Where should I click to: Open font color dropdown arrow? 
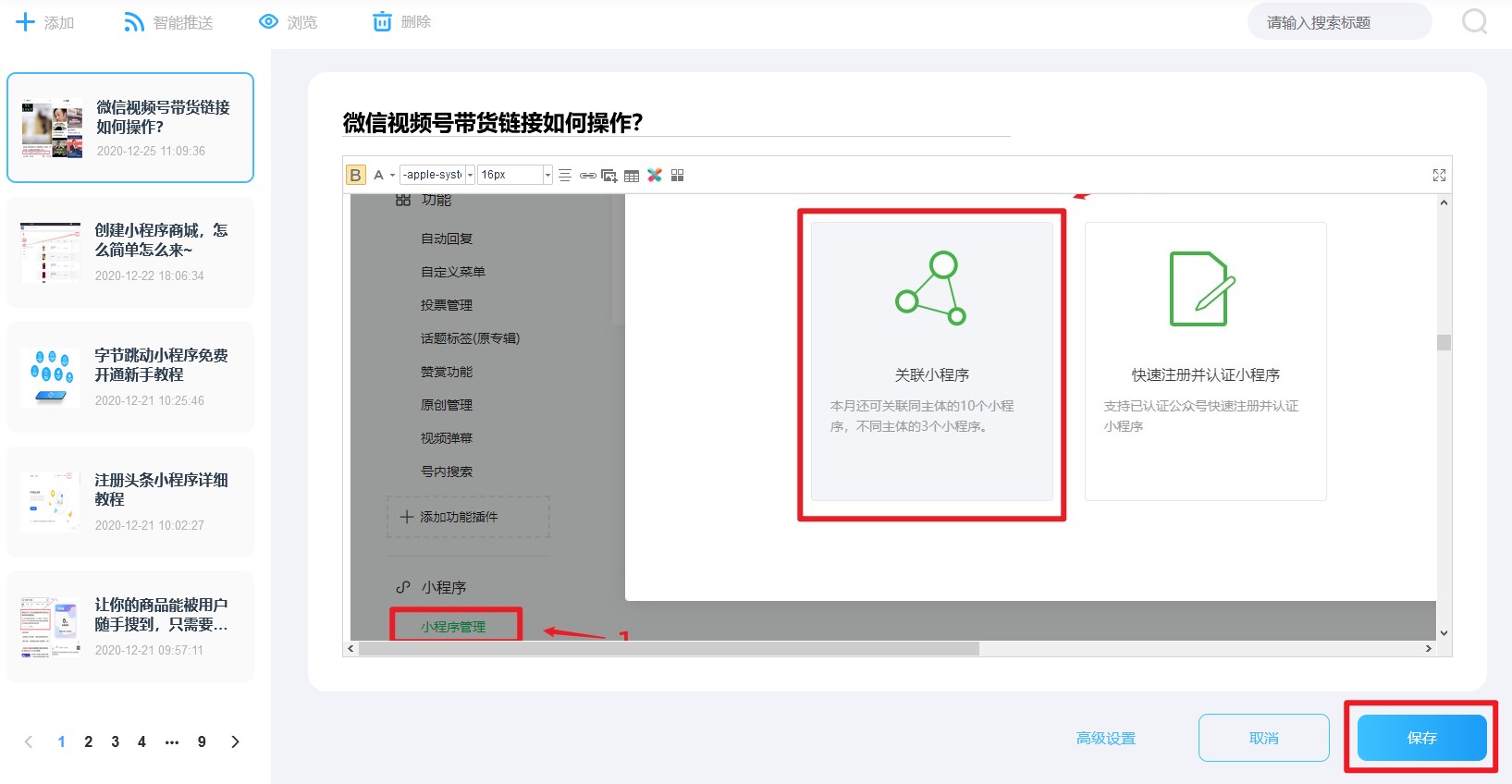tap(392, 175)
